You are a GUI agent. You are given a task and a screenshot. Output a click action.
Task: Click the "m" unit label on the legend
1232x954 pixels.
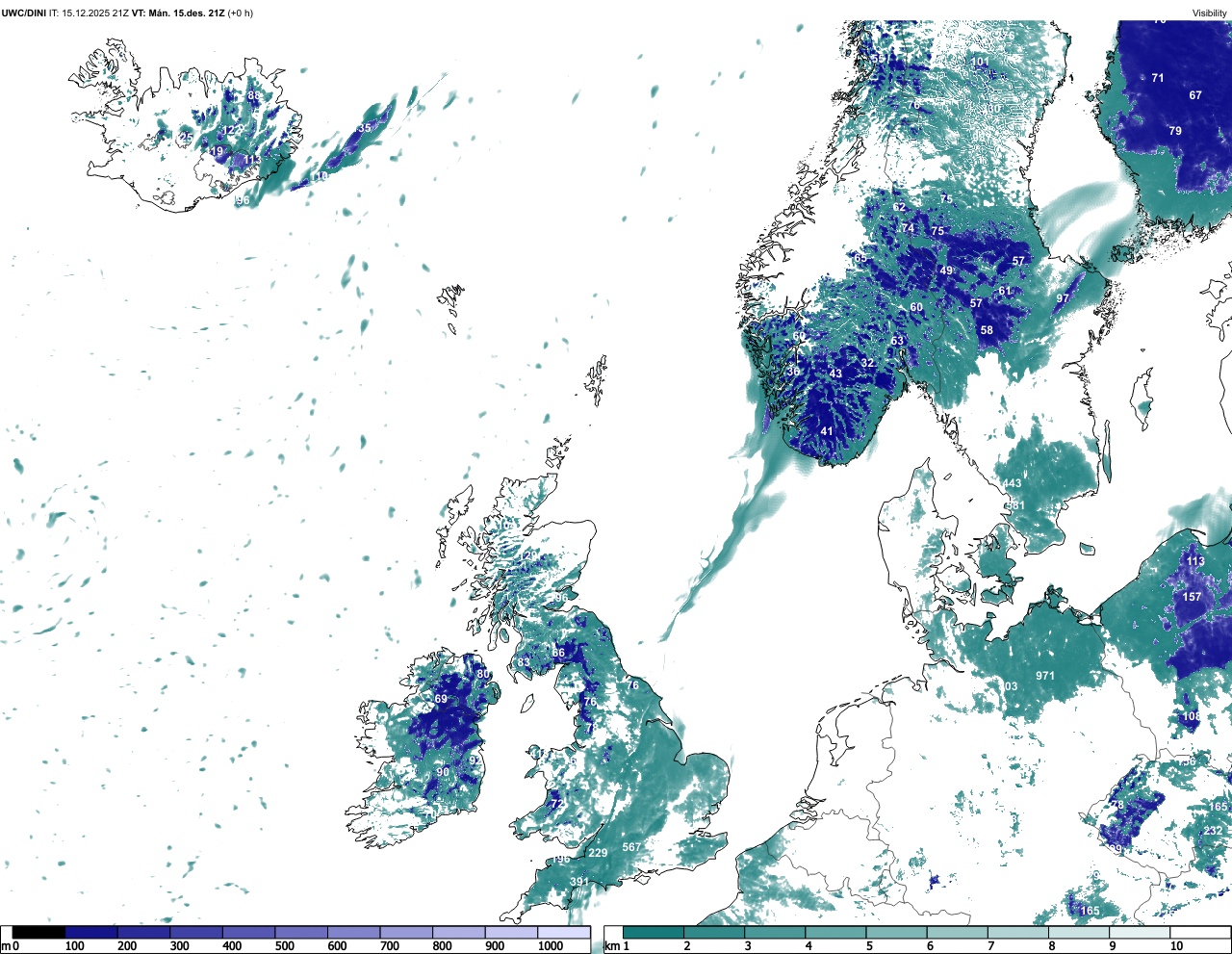coord(5,946)
